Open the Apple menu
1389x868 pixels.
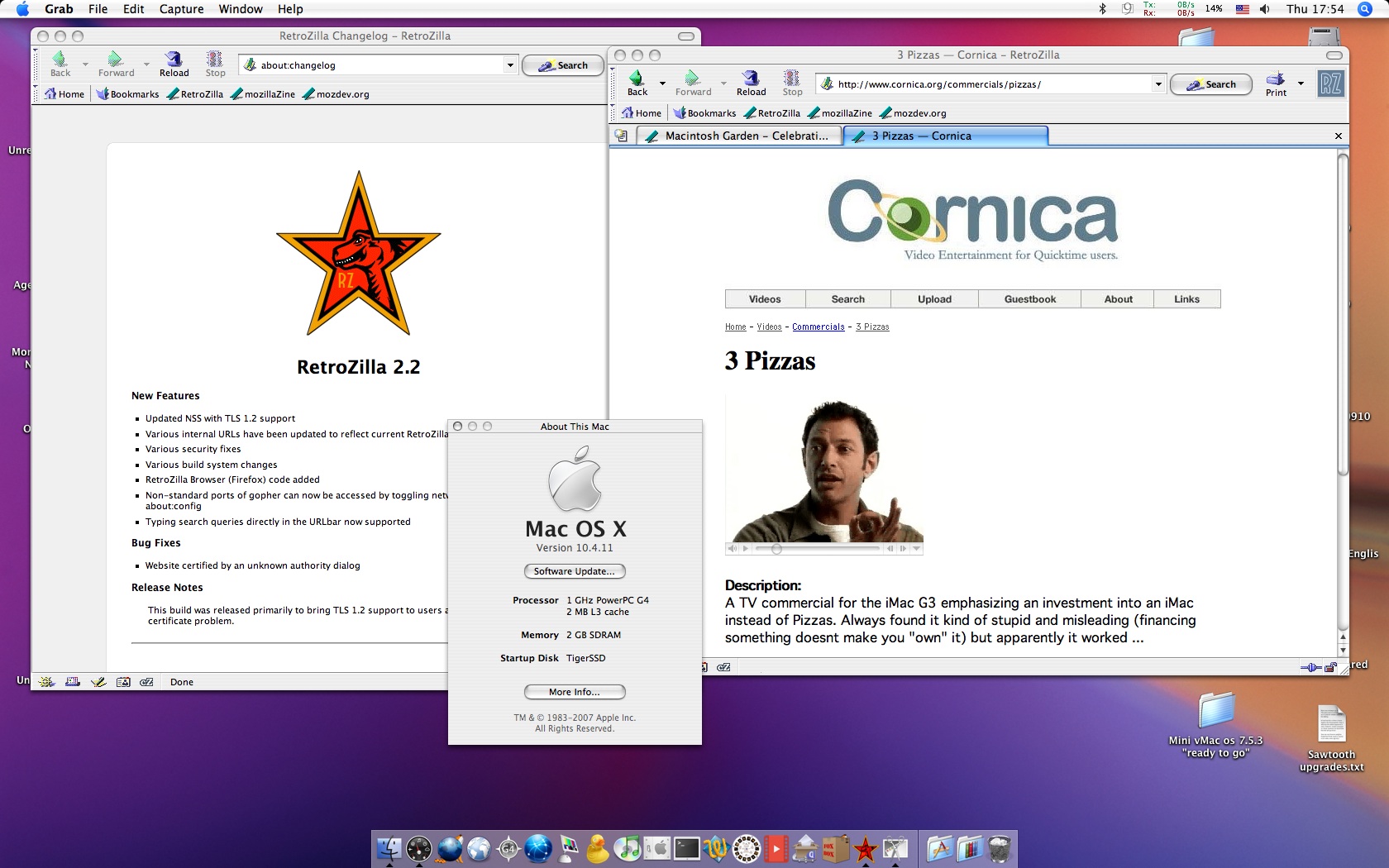[x=22, y=9]
